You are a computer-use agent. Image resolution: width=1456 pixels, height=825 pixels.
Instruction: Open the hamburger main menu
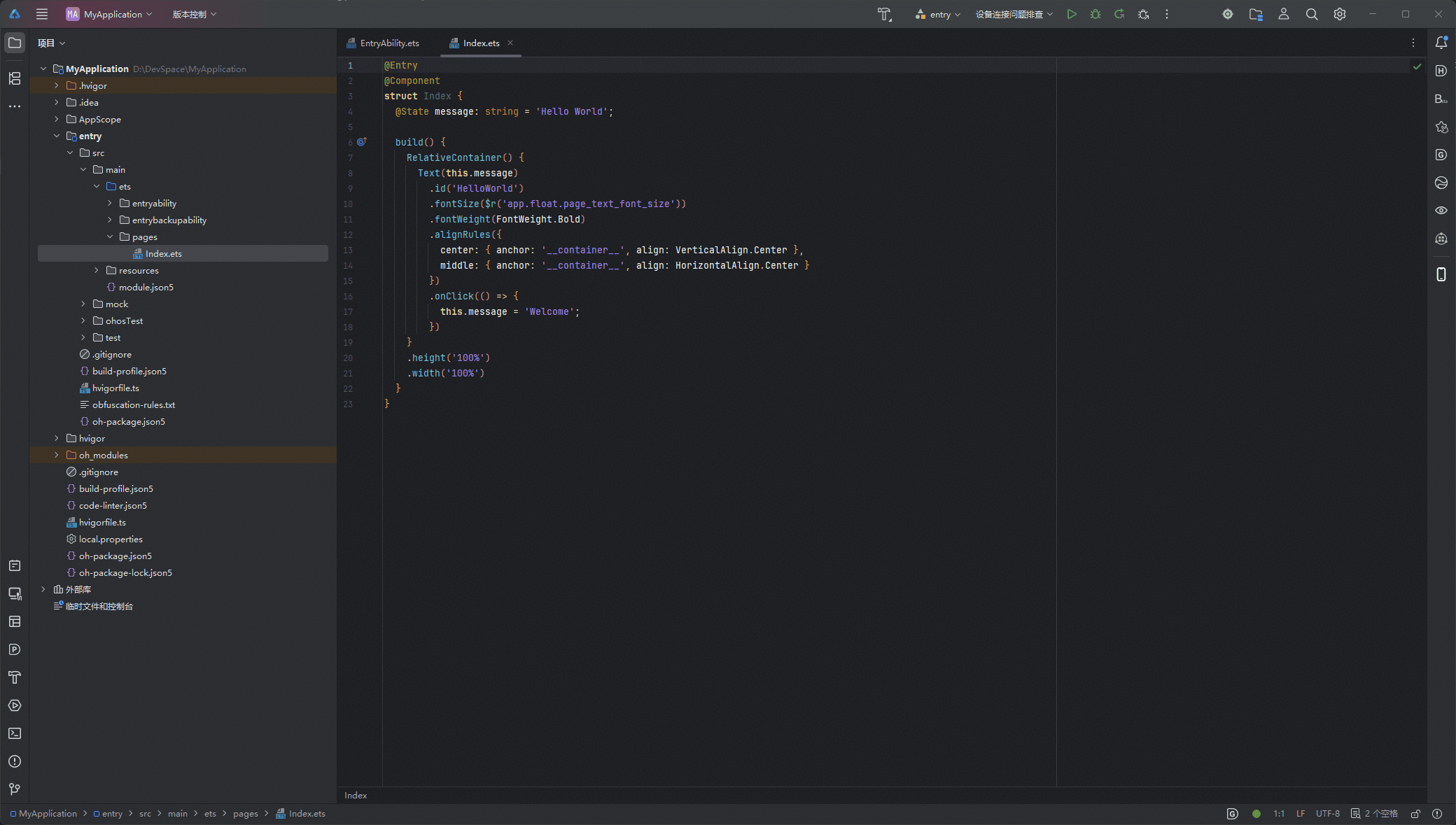pyautogui.click(x=42, y=14)
